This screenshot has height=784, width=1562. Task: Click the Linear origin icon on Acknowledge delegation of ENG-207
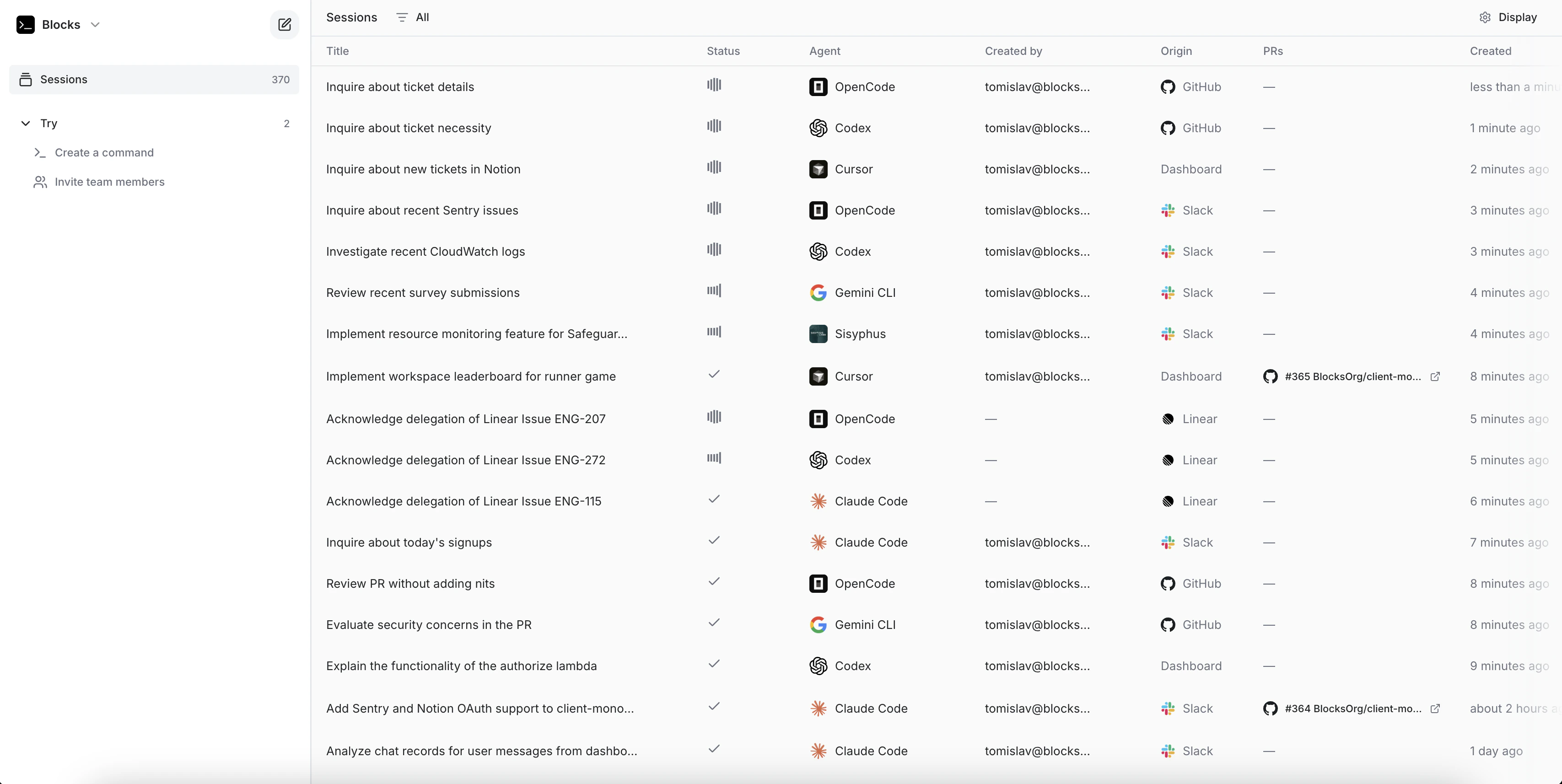coord(1169,419)
